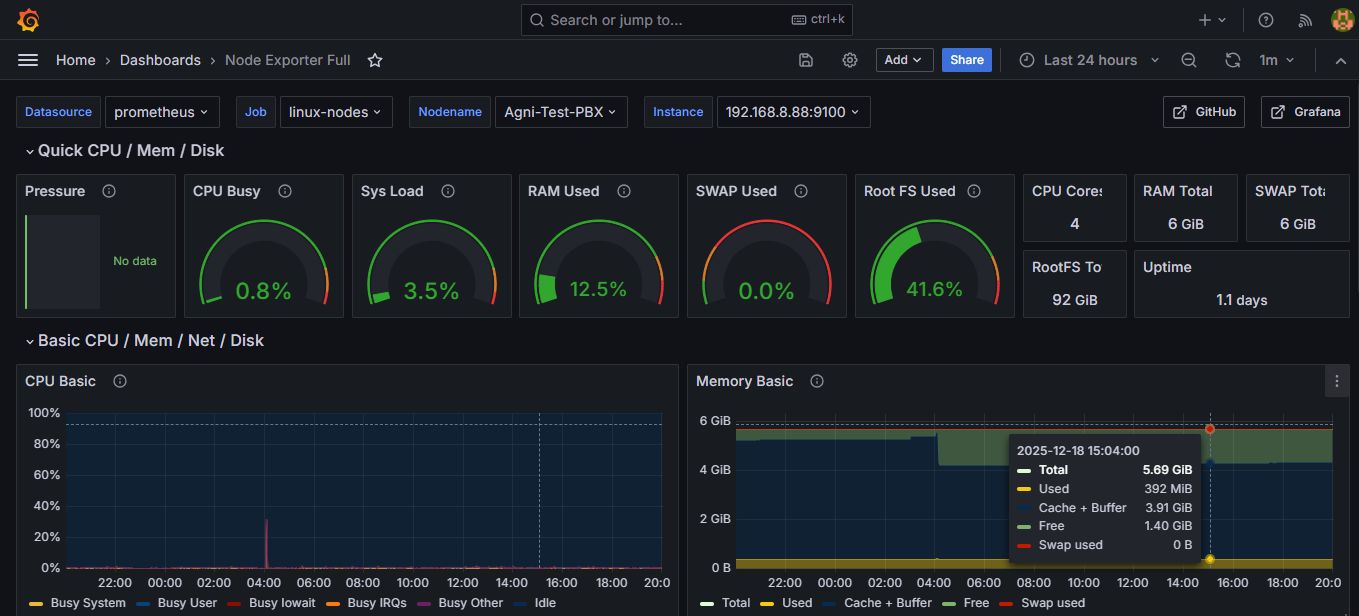Click the CPU Busy panel info icon
This screenshot has height=616, width=1359.
coord(285,191)
